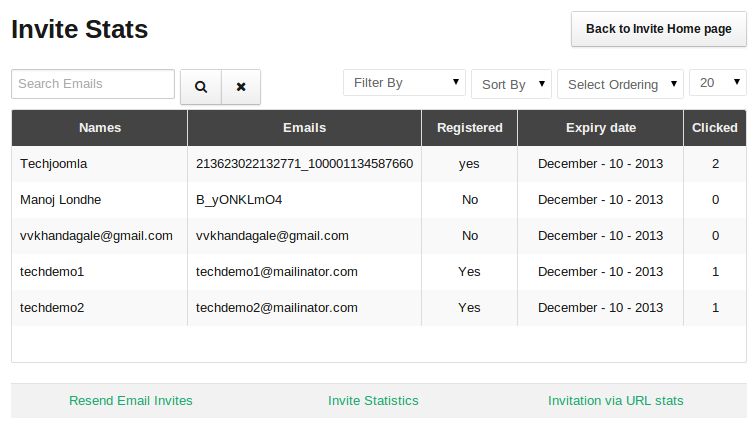Click the techdemo1@mailinator.com email cell

pos(277,271)
